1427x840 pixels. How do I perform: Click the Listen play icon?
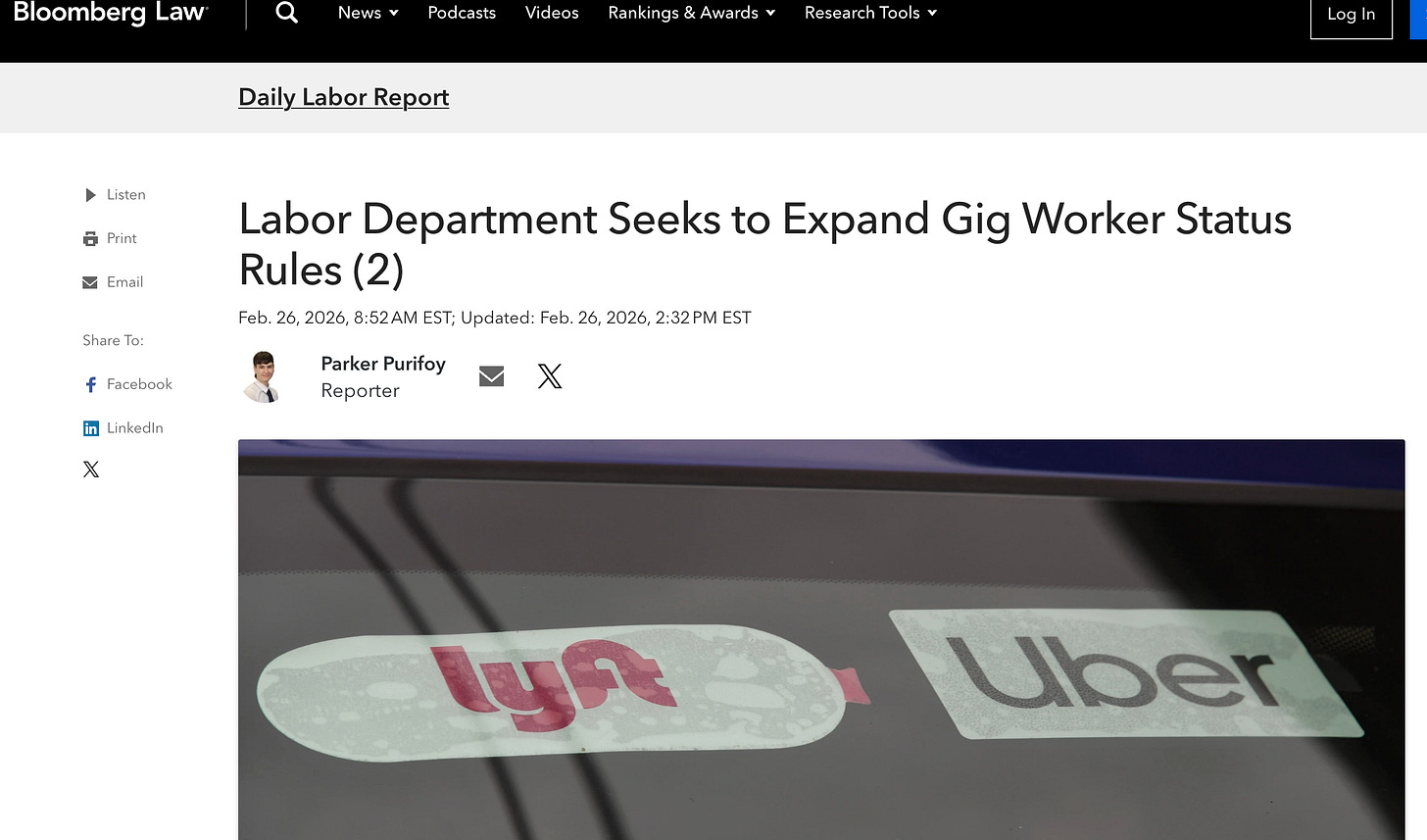pyautogui.click(x=90, y=195)
